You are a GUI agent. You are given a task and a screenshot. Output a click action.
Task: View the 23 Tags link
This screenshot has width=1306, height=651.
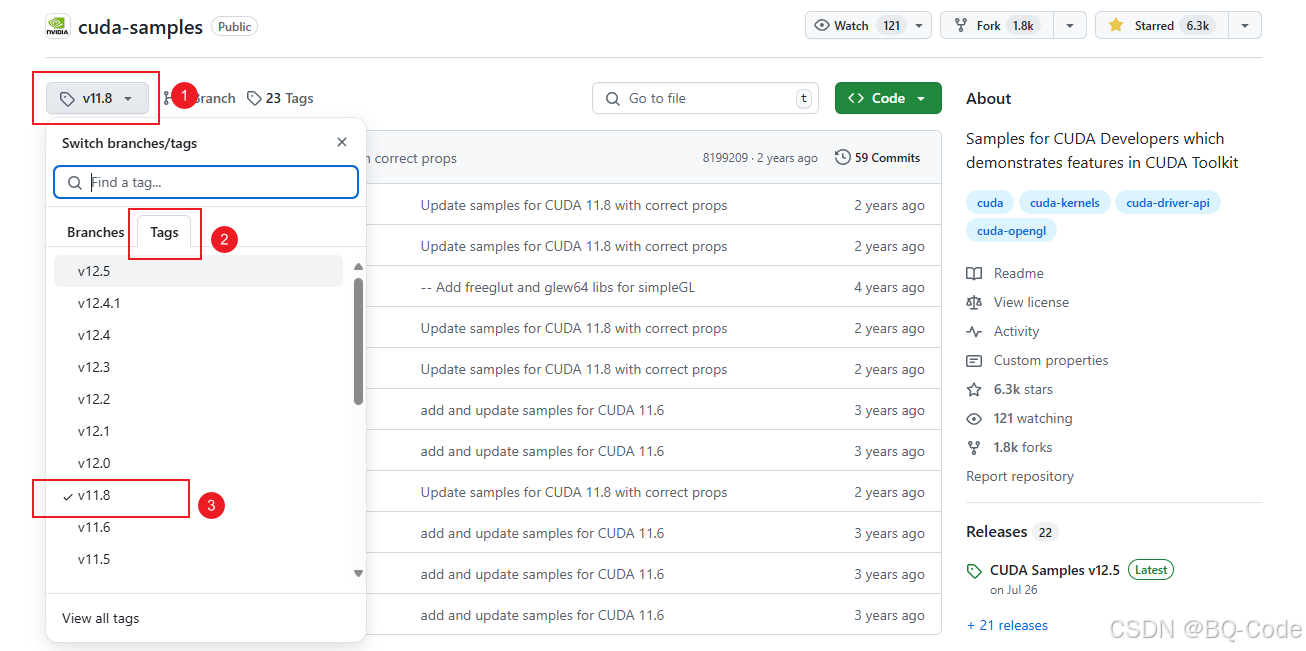[x=281, y=98]
